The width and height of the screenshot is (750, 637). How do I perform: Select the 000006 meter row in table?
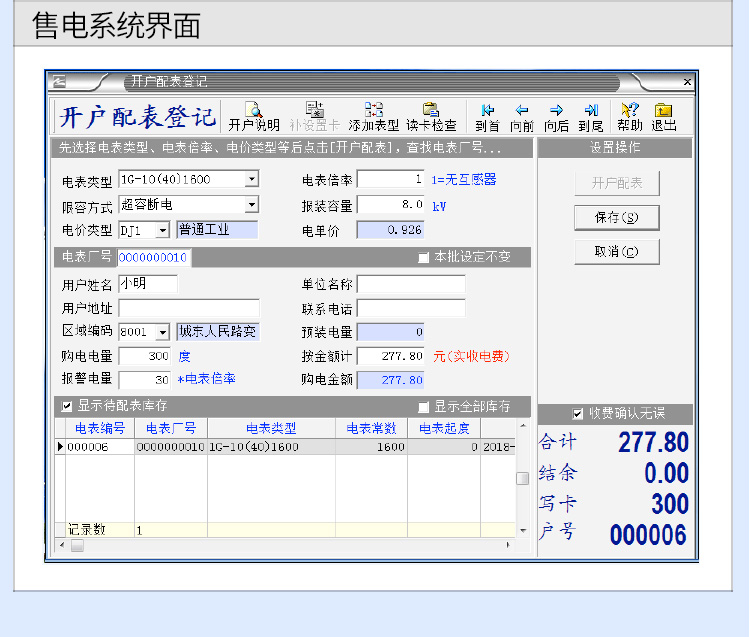96,448
